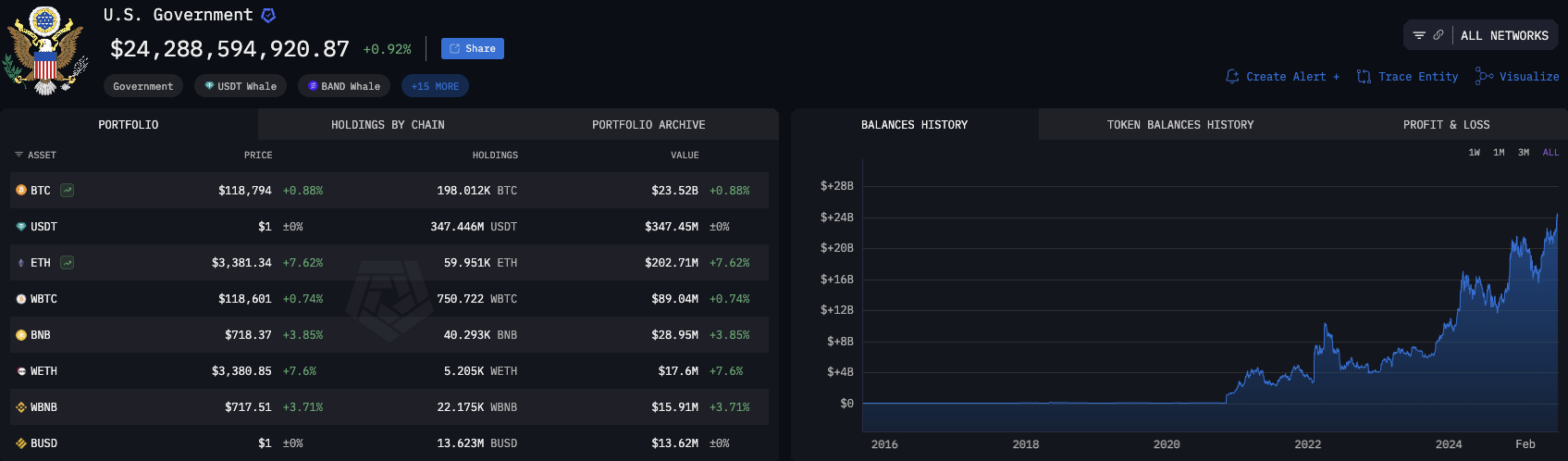Image resolution: width=1568 pixels, height=461 pixels.
Task: Click the U.S. Government eagle seal logo
Action: pos(44,51)
